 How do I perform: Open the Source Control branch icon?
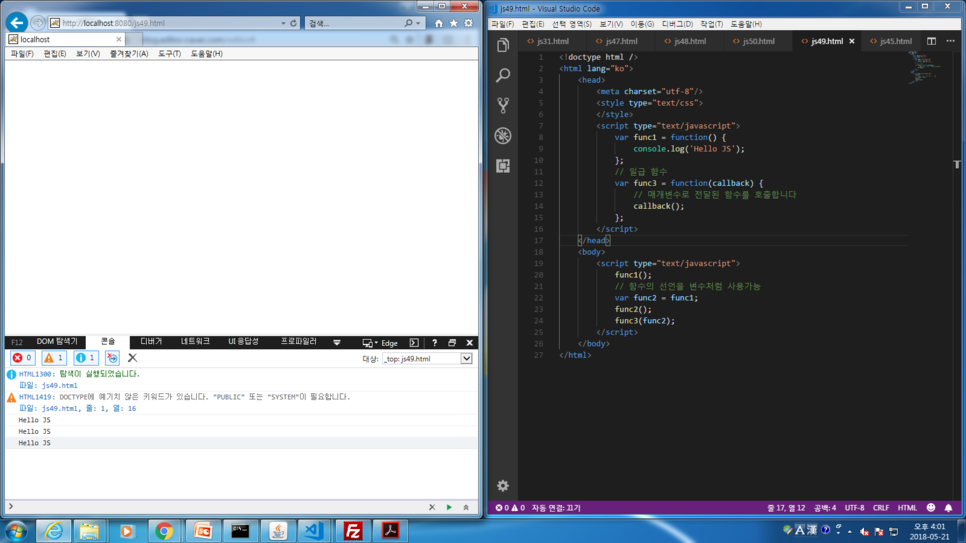click(x=503, y=105)
